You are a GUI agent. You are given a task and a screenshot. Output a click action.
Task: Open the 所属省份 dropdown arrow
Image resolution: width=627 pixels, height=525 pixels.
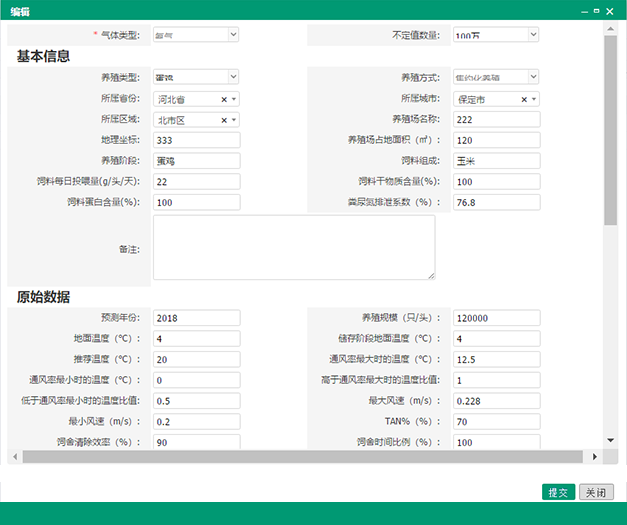pyautogui.click(x=234, y=100)
